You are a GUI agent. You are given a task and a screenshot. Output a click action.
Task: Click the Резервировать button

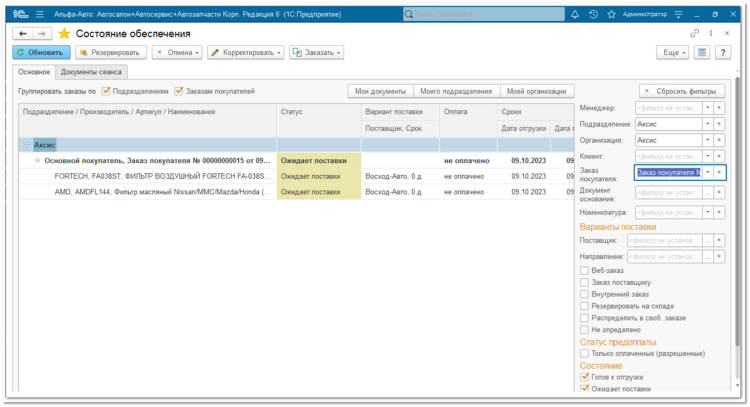click(111, 53)
